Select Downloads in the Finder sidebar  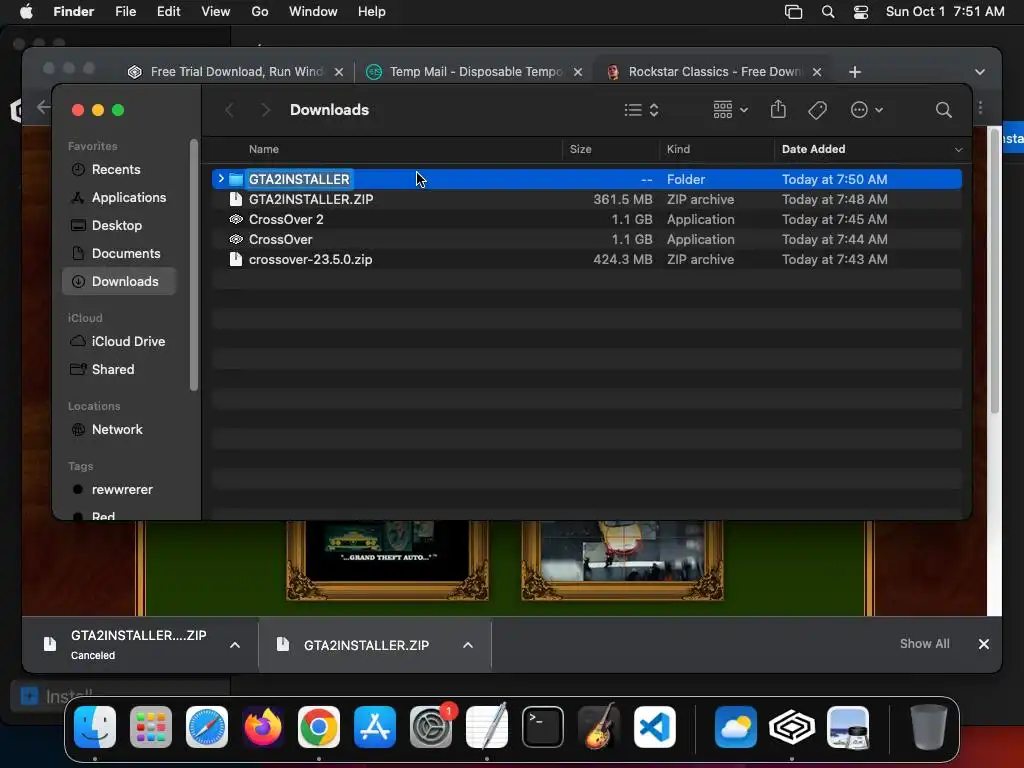pos(119,281)
